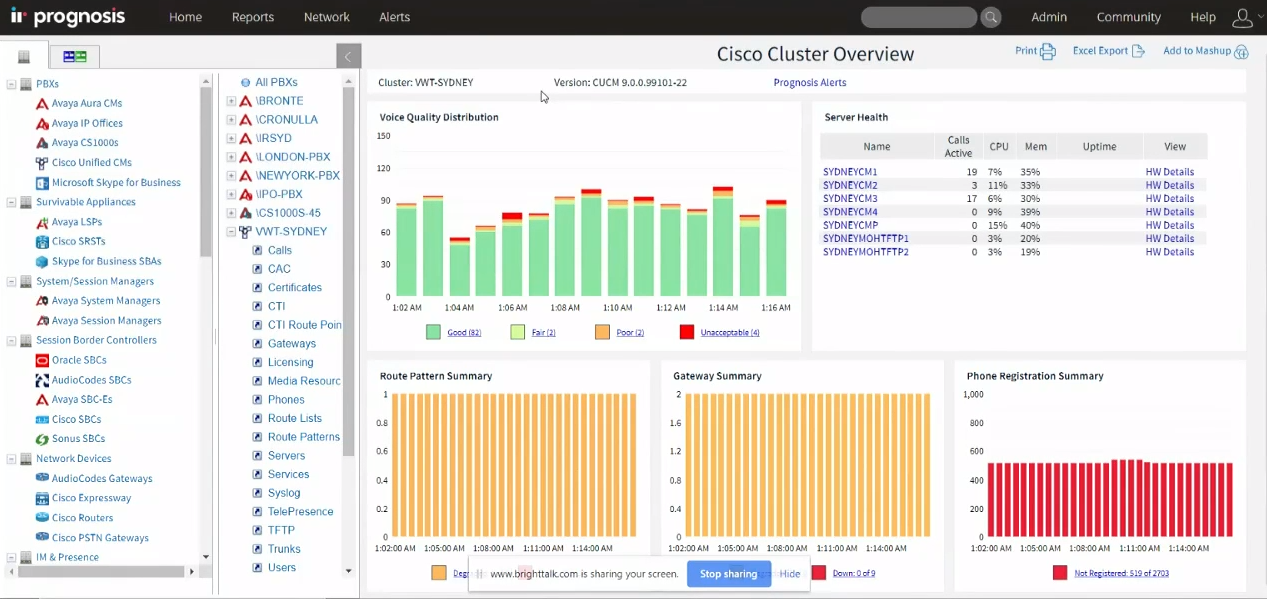Click the red Unacceptable legend swatch
Image resolution: width=1267 pixels, height=599 pixels.
[x=686, y=332]
